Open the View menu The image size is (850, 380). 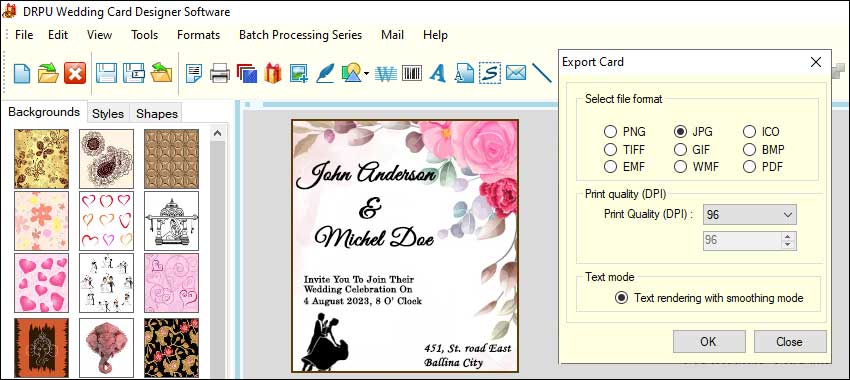click(x=99, y=35)
